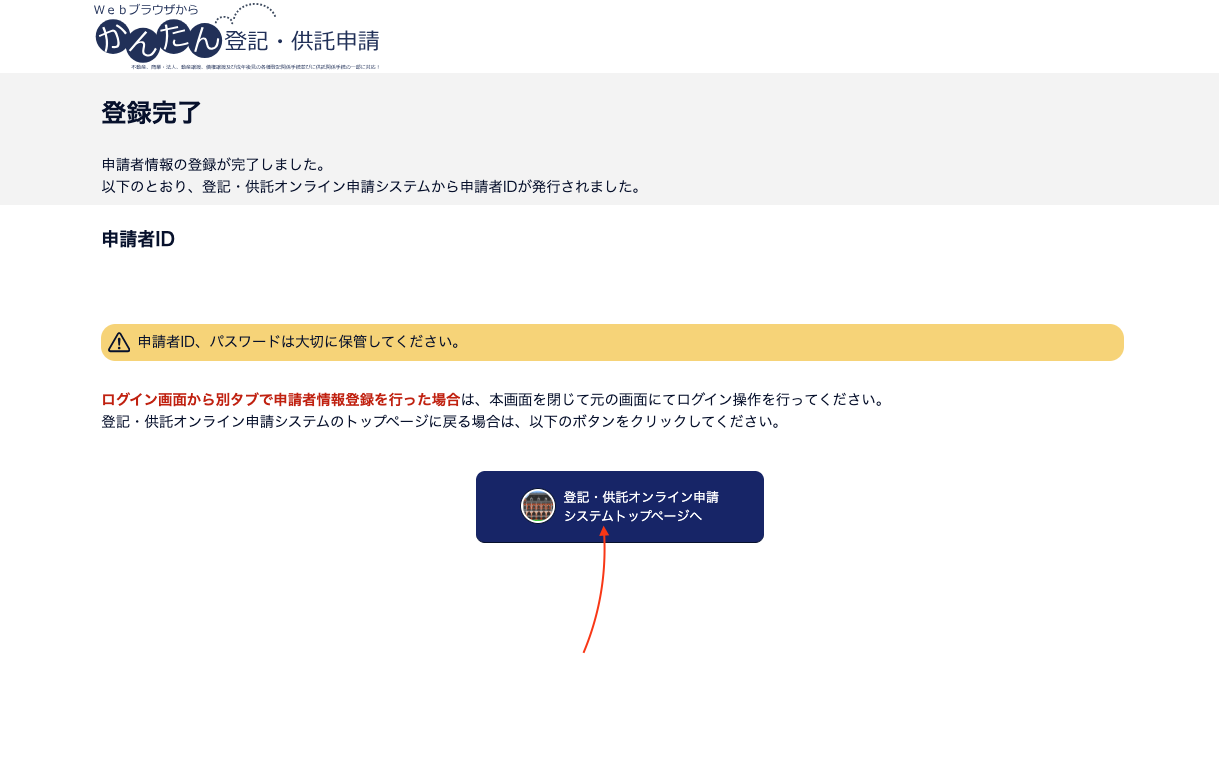
Task: Click the 申請者情報の登録が完了しました message
Action: pos(214,164)
